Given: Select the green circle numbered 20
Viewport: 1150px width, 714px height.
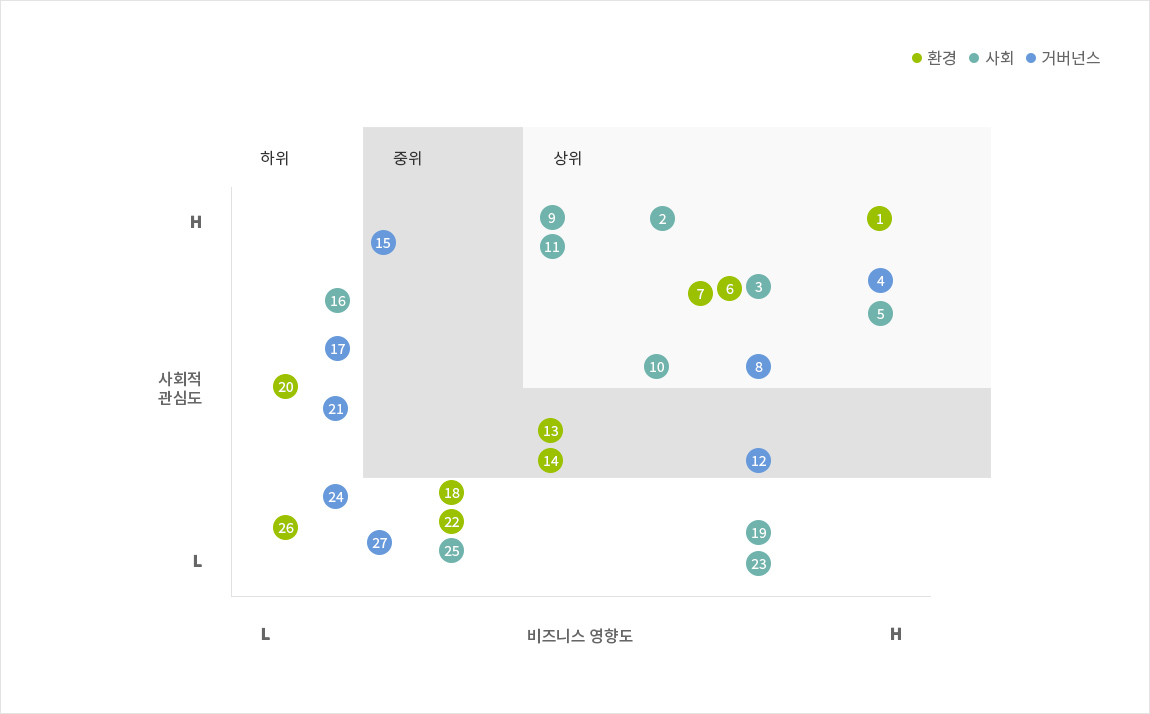Looking at the screenshot, I should (285, 386).
